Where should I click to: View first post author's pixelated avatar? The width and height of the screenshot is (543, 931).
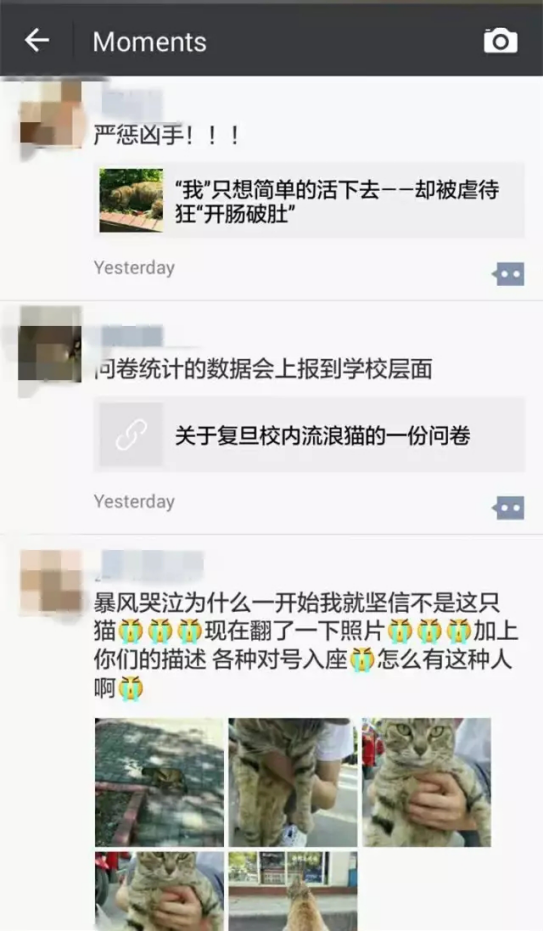click(50, 115)
